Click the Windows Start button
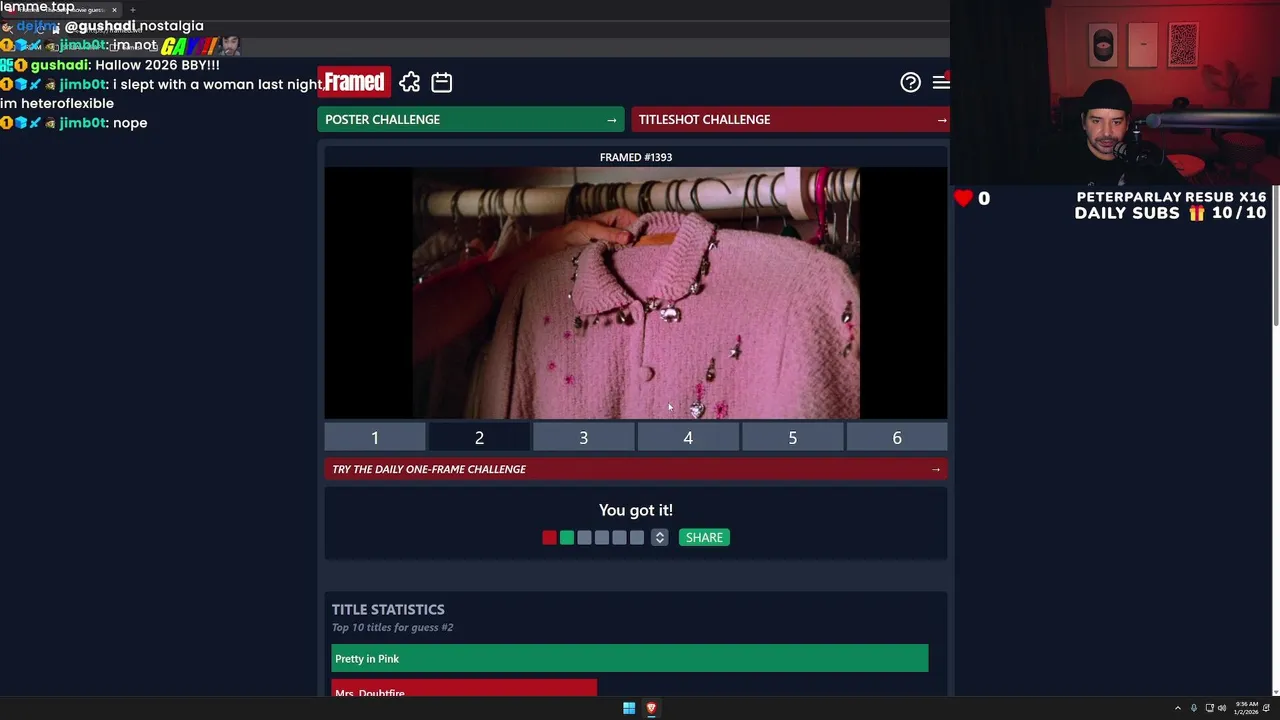The image size is (1280, 720). pos(629,708)
